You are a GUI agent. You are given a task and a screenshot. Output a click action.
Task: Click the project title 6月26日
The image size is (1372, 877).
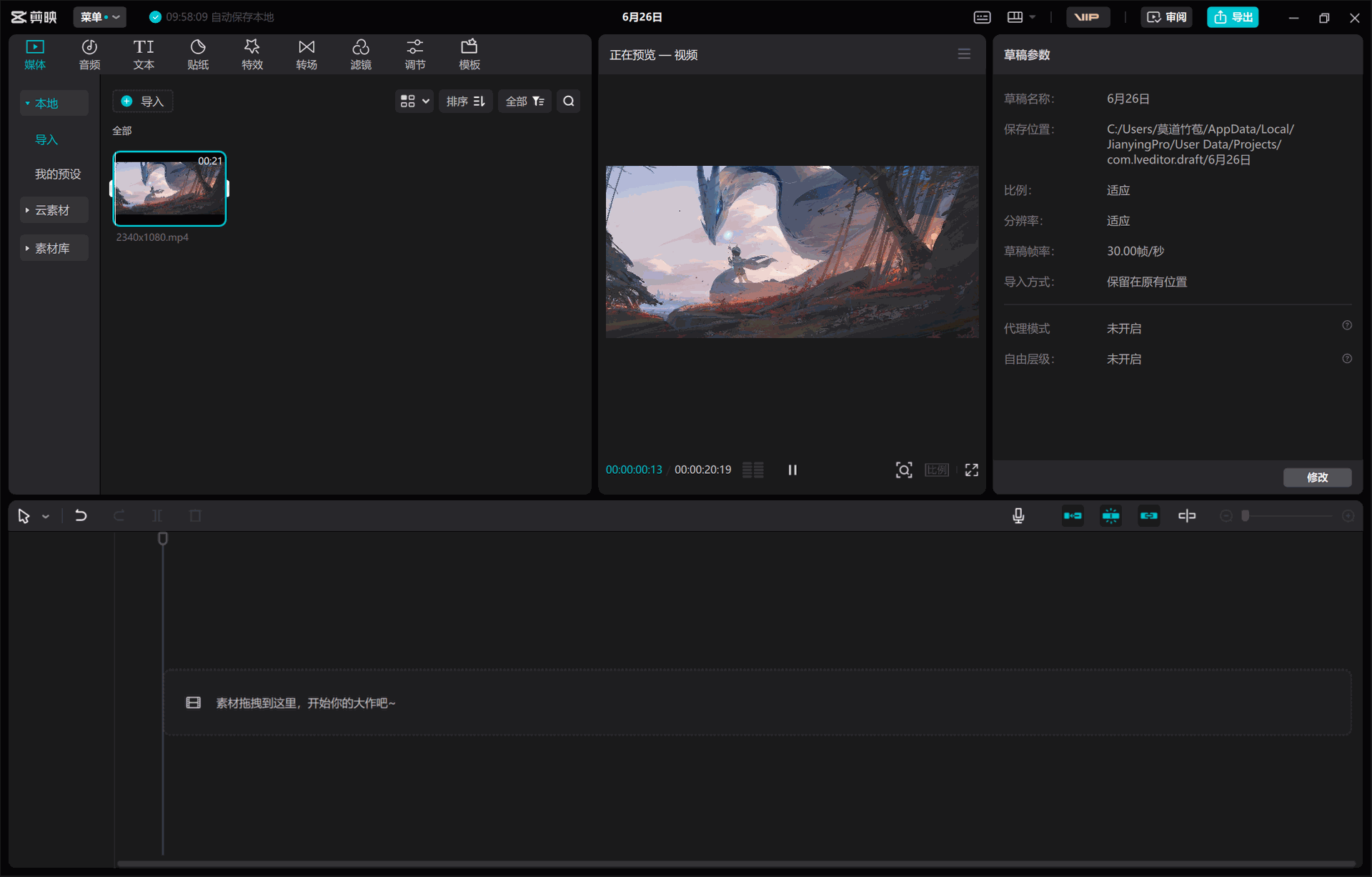tap(642, 17)
